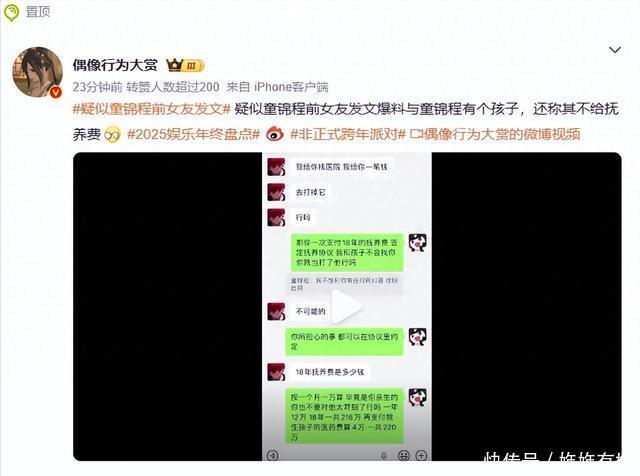Click the orange verified V badge
The image size is (640, 476).
(x=56, y=92)
